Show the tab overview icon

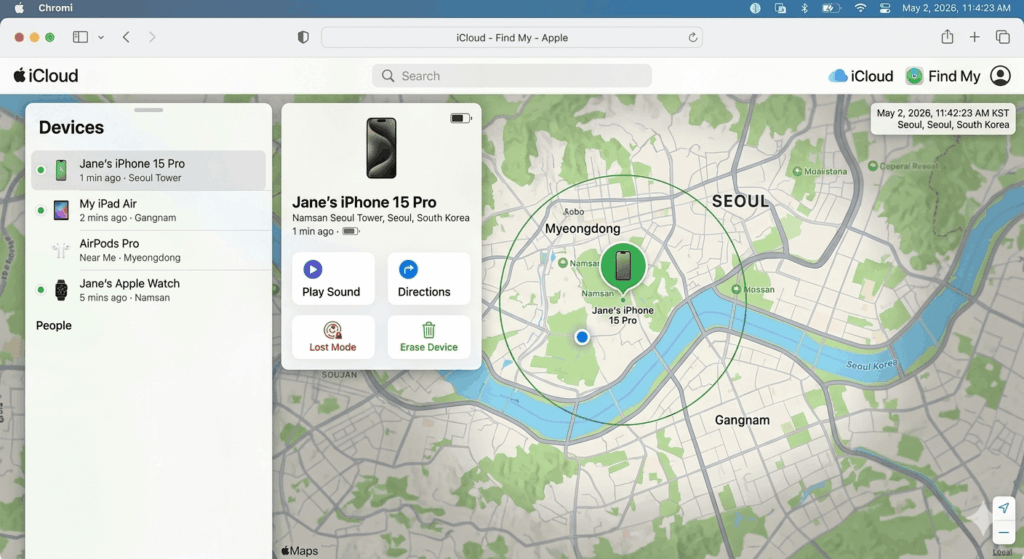point(1002,37)
